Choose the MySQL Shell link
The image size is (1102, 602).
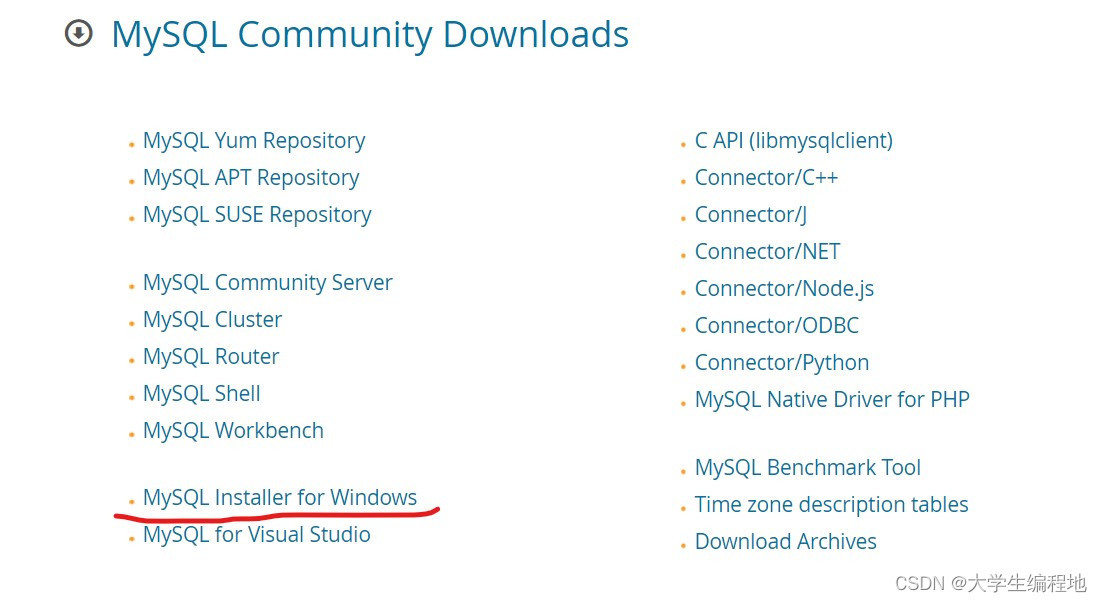pyautogui.click(x=202, y=393)
